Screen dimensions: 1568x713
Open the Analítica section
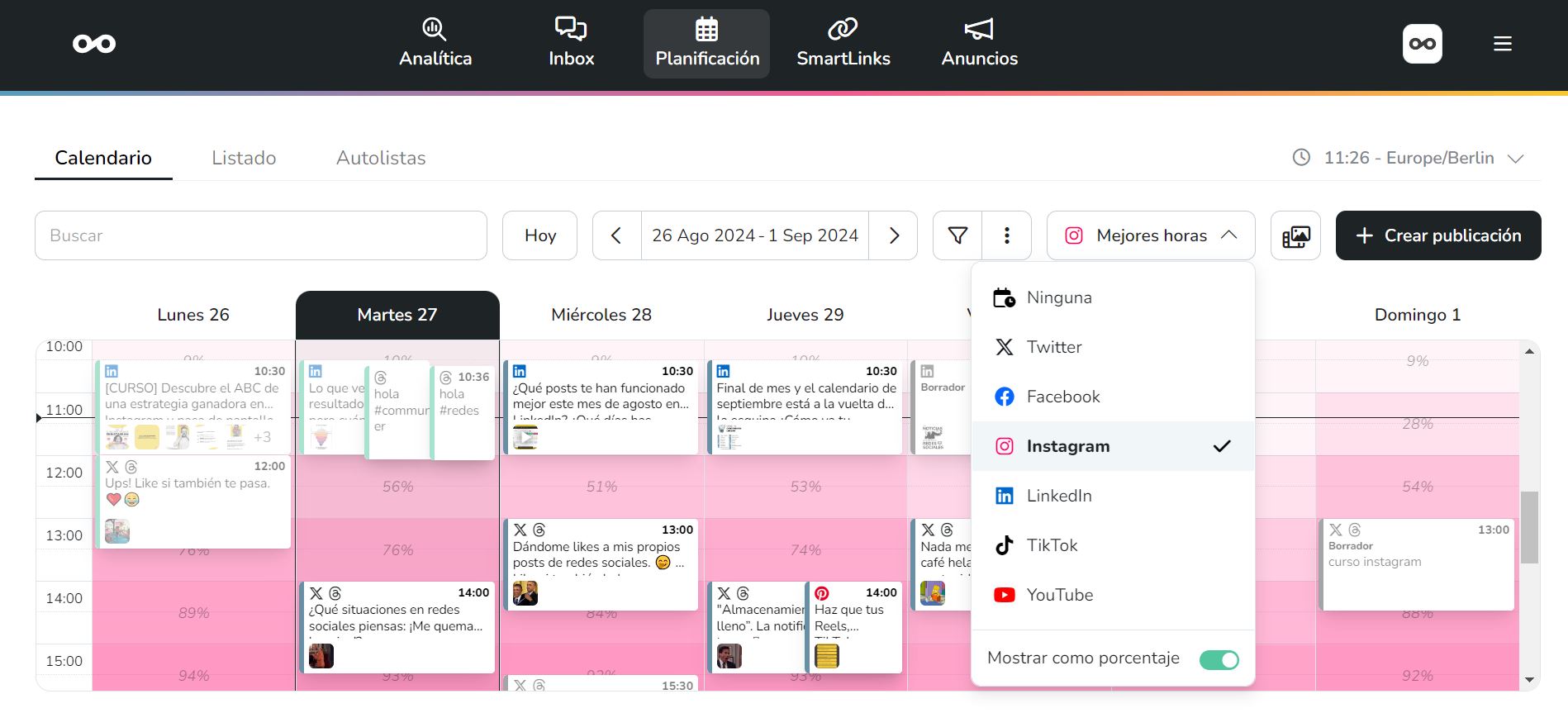pyautogui.click(x=435, y=44)
